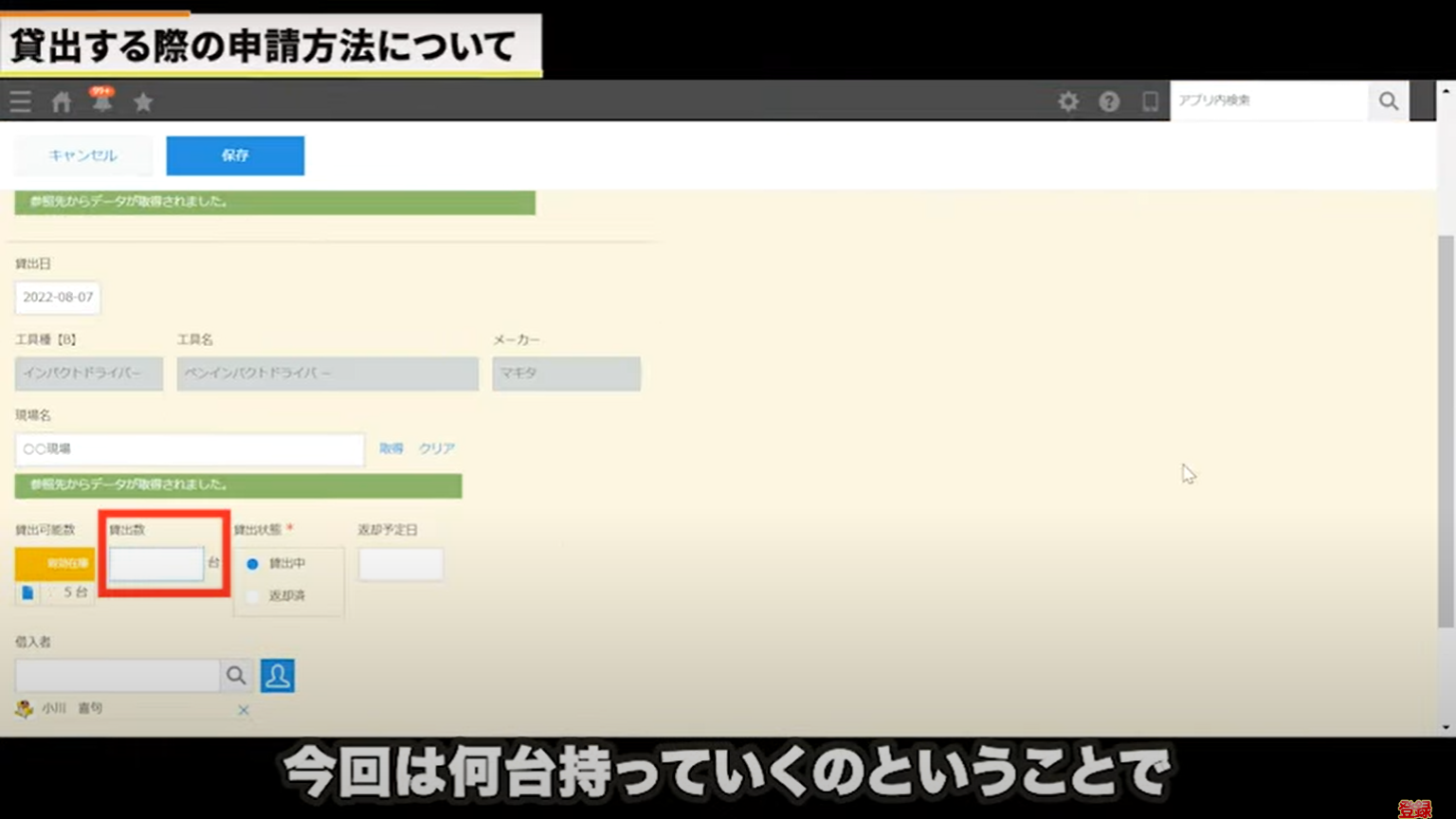Open settings with the gear icon
The height and width of the screenshot is (819, 1456).
[x=1068, y=100]
